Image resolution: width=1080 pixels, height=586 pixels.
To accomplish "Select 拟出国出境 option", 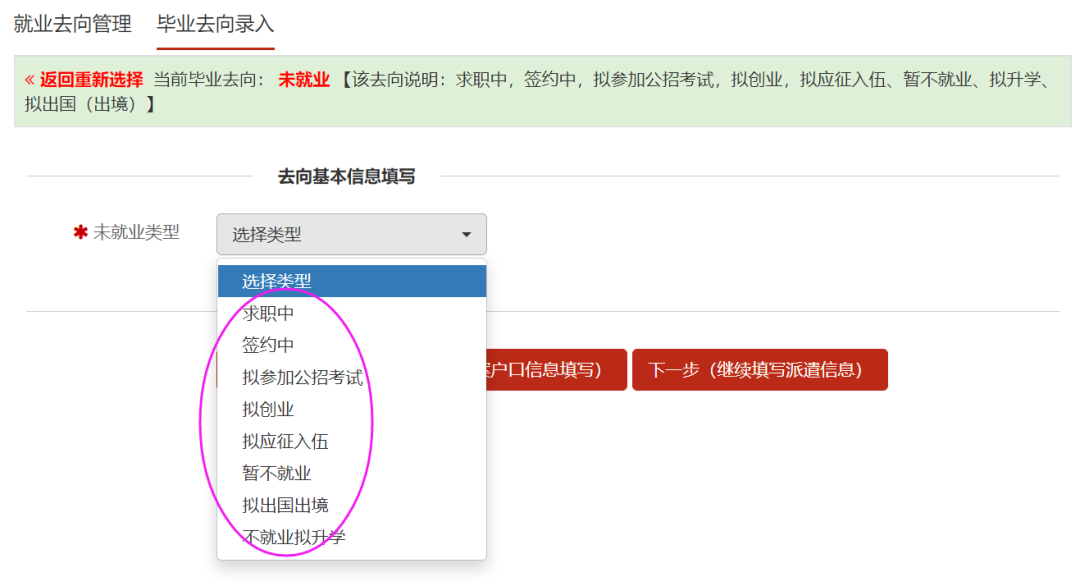I will coord(352,505).
